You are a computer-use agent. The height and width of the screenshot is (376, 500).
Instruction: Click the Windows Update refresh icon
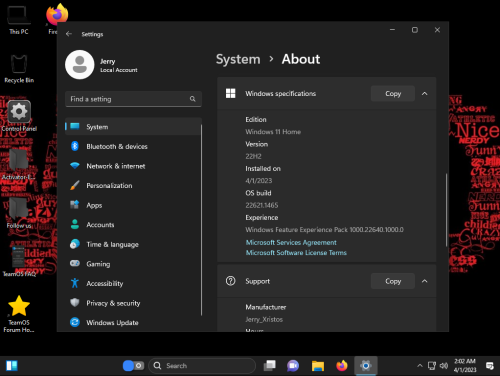(75, 322)
